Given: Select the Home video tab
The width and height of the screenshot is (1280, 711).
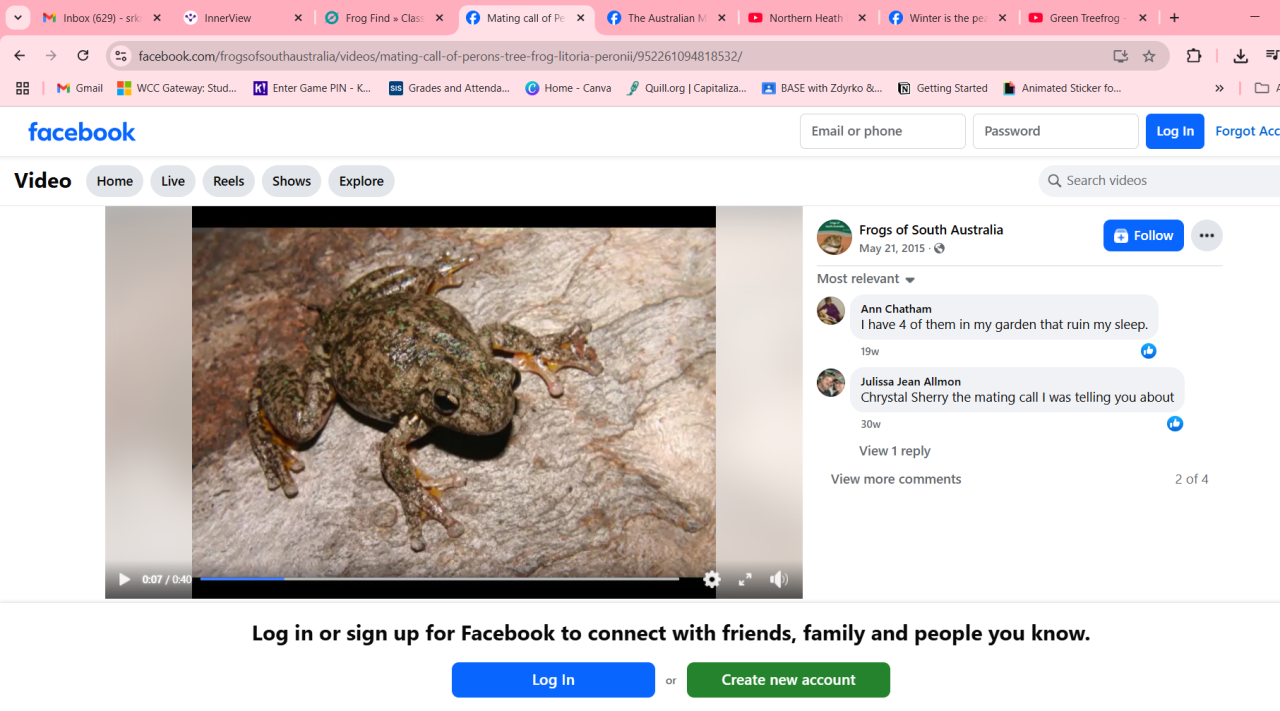Looking at the screenshot, I should click(114, 181).
